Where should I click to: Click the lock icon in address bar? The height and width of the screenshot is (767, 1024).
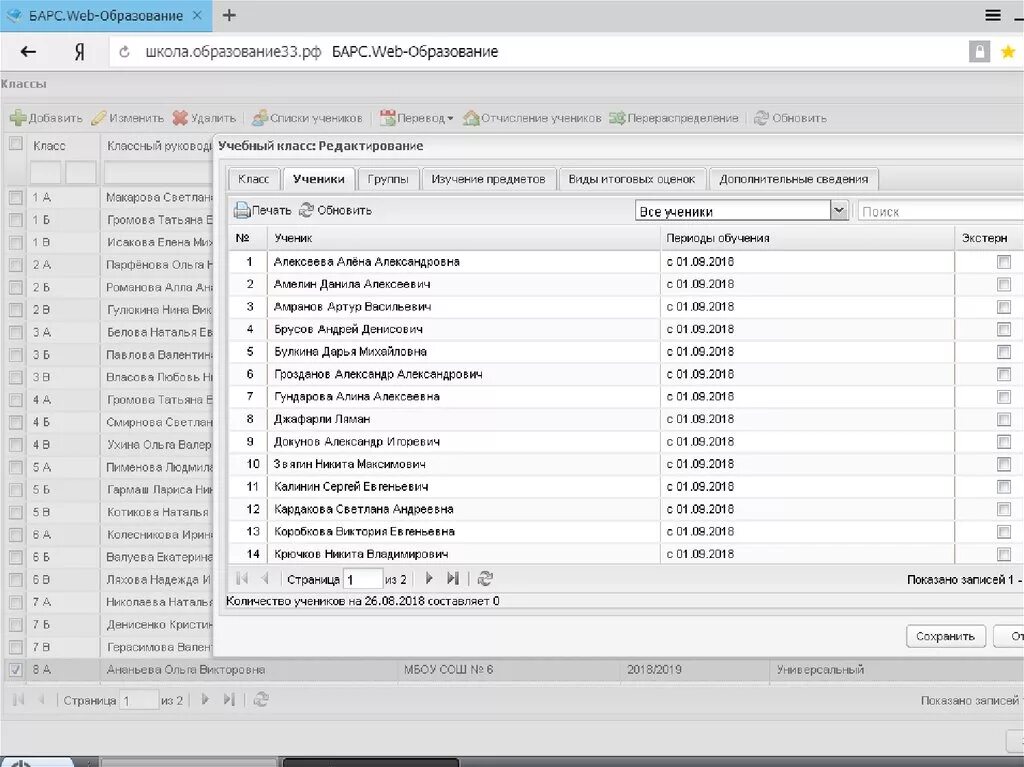[979, 52]
